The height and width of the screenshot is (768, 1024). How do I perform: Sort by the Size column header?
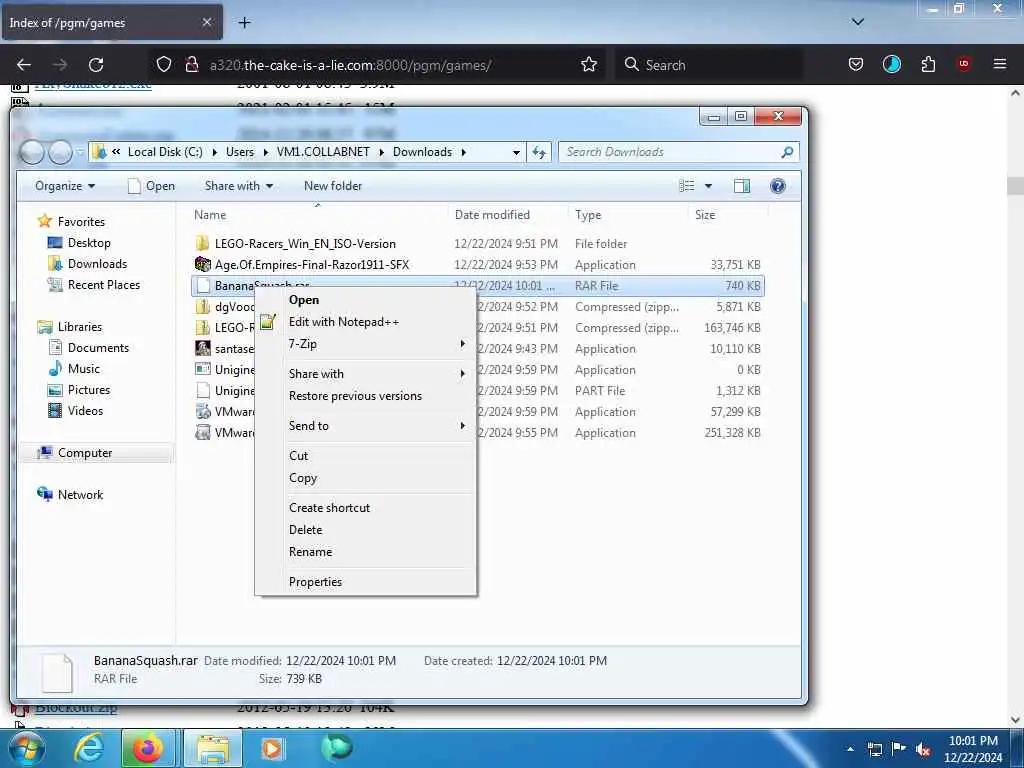point(728,215)
